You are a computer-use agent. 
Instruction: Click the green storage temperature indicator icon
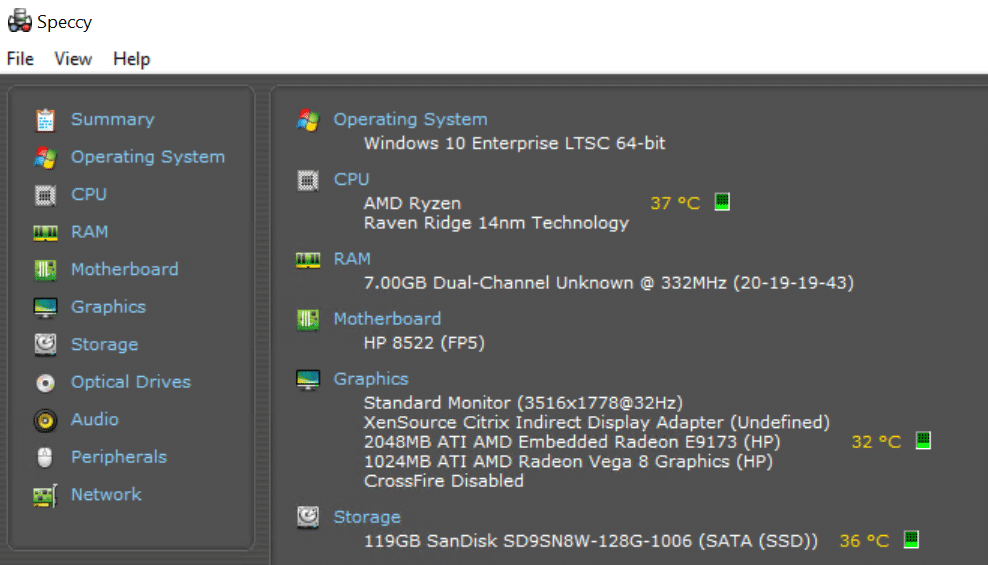[x=911, y=539]
